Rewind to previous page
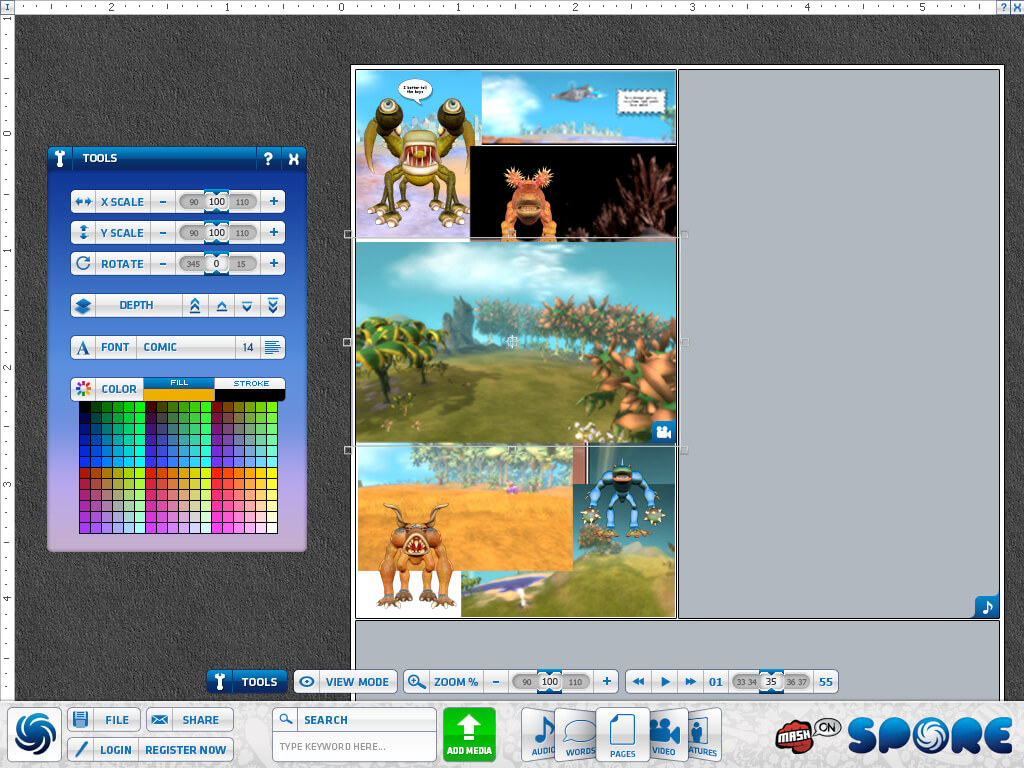 pos(639,682)
